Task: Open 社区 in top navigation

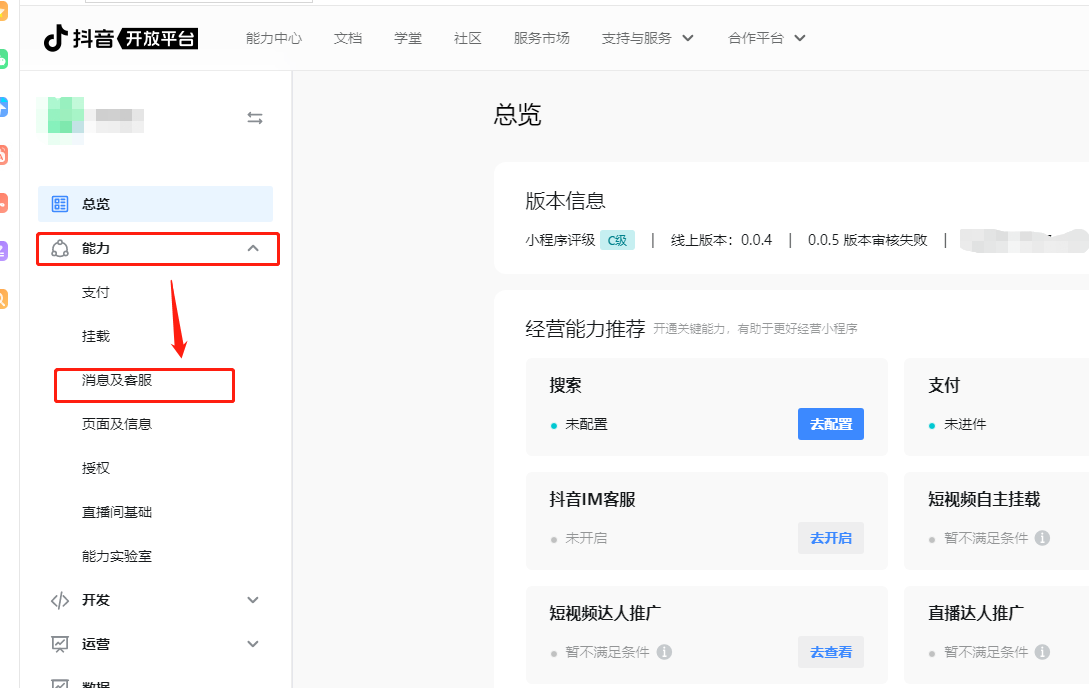Action: [467, 38]
